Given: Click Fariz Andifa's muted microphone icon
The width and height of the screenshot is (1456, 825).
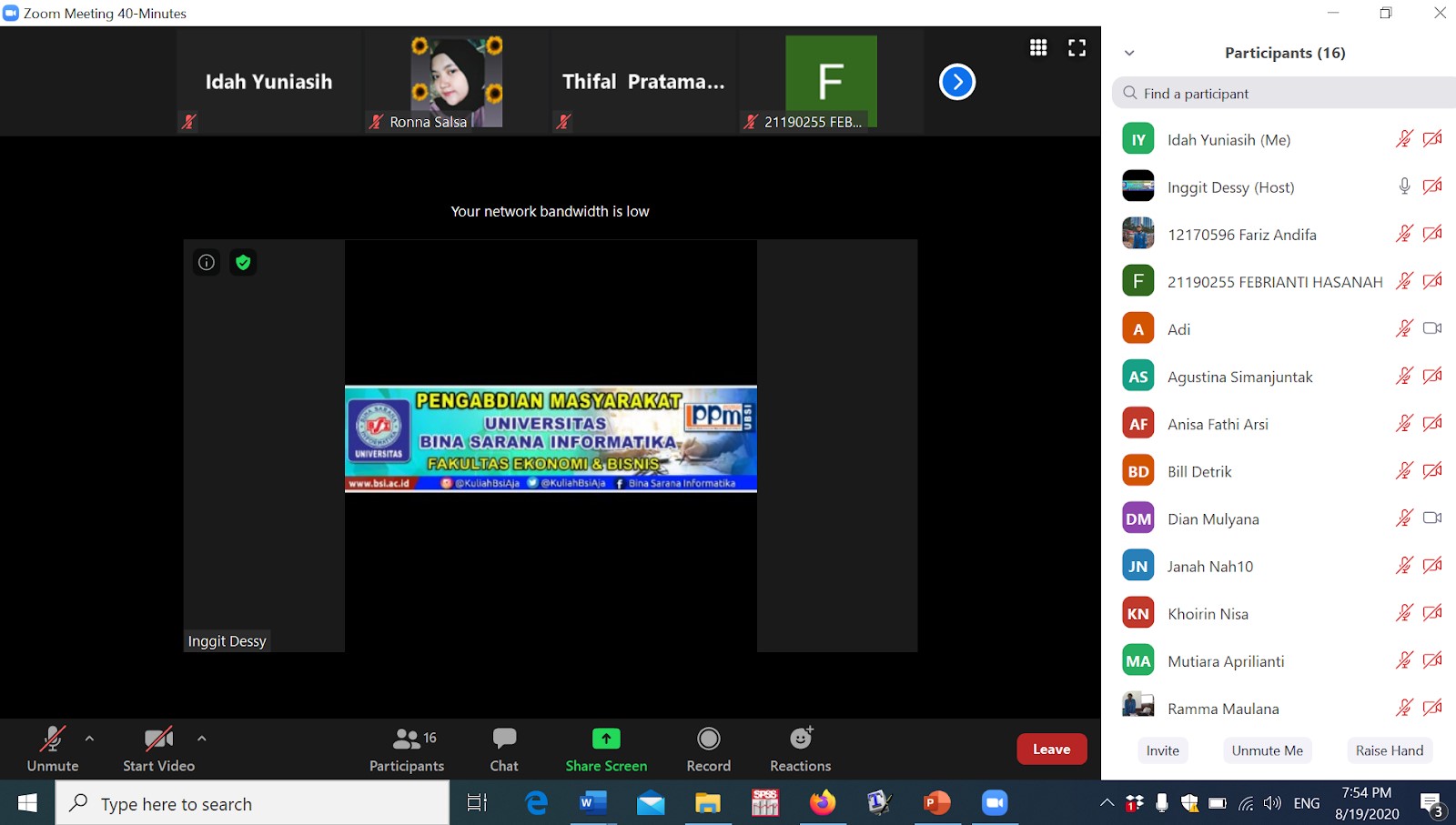Looking at the screenshot, I should (x=1404, y=234).
